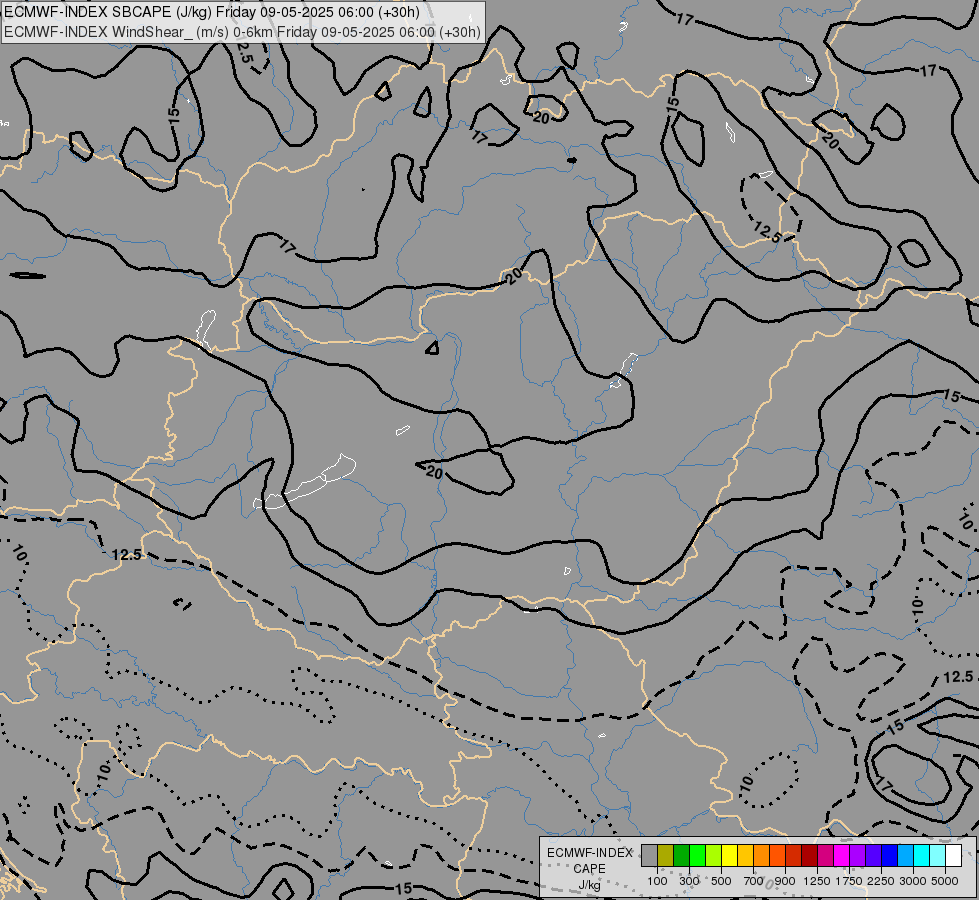Click the olive legend color swatch

[x=666, y=855]
